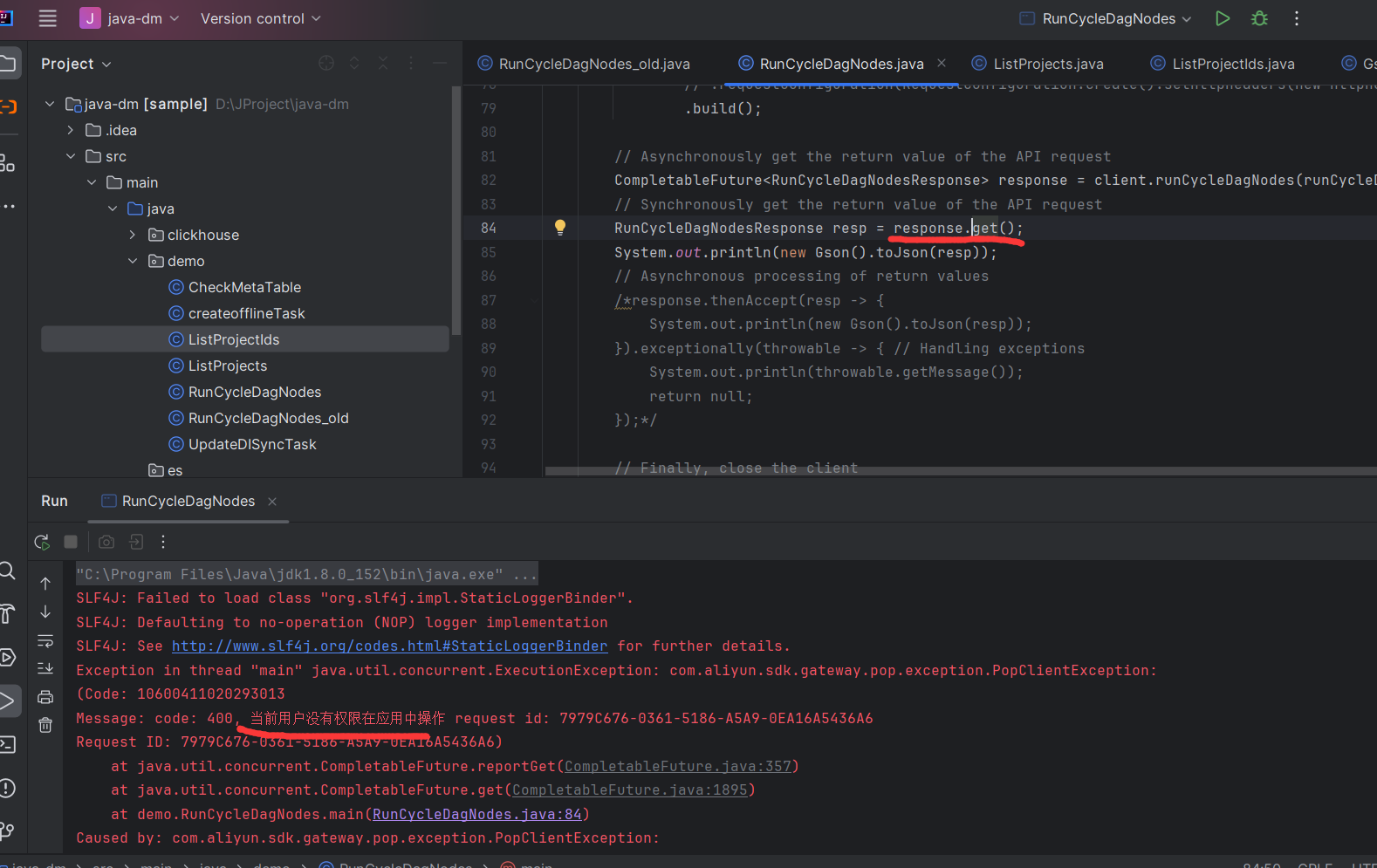Open the java-dm project dropdown
Viewport: 1377px width, 868px height.
[129, 18]
